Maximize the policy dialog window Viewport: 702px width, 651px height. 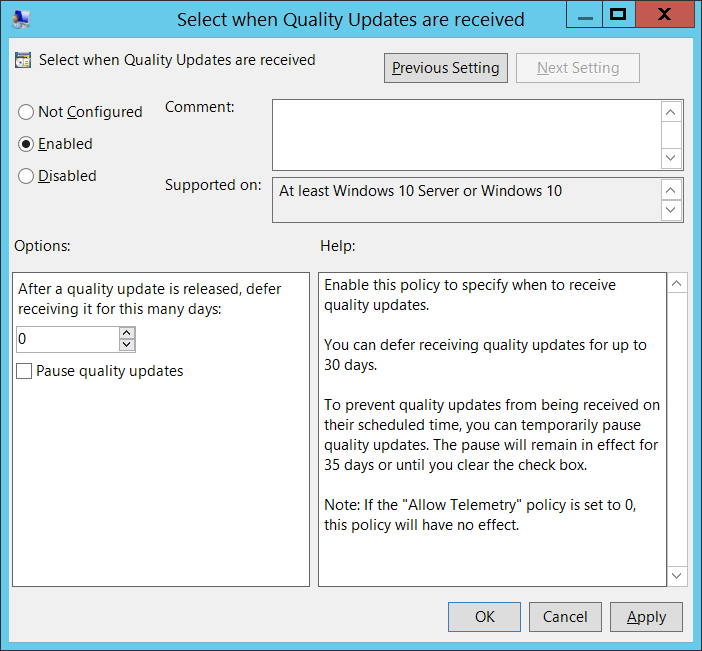[618, 14]
